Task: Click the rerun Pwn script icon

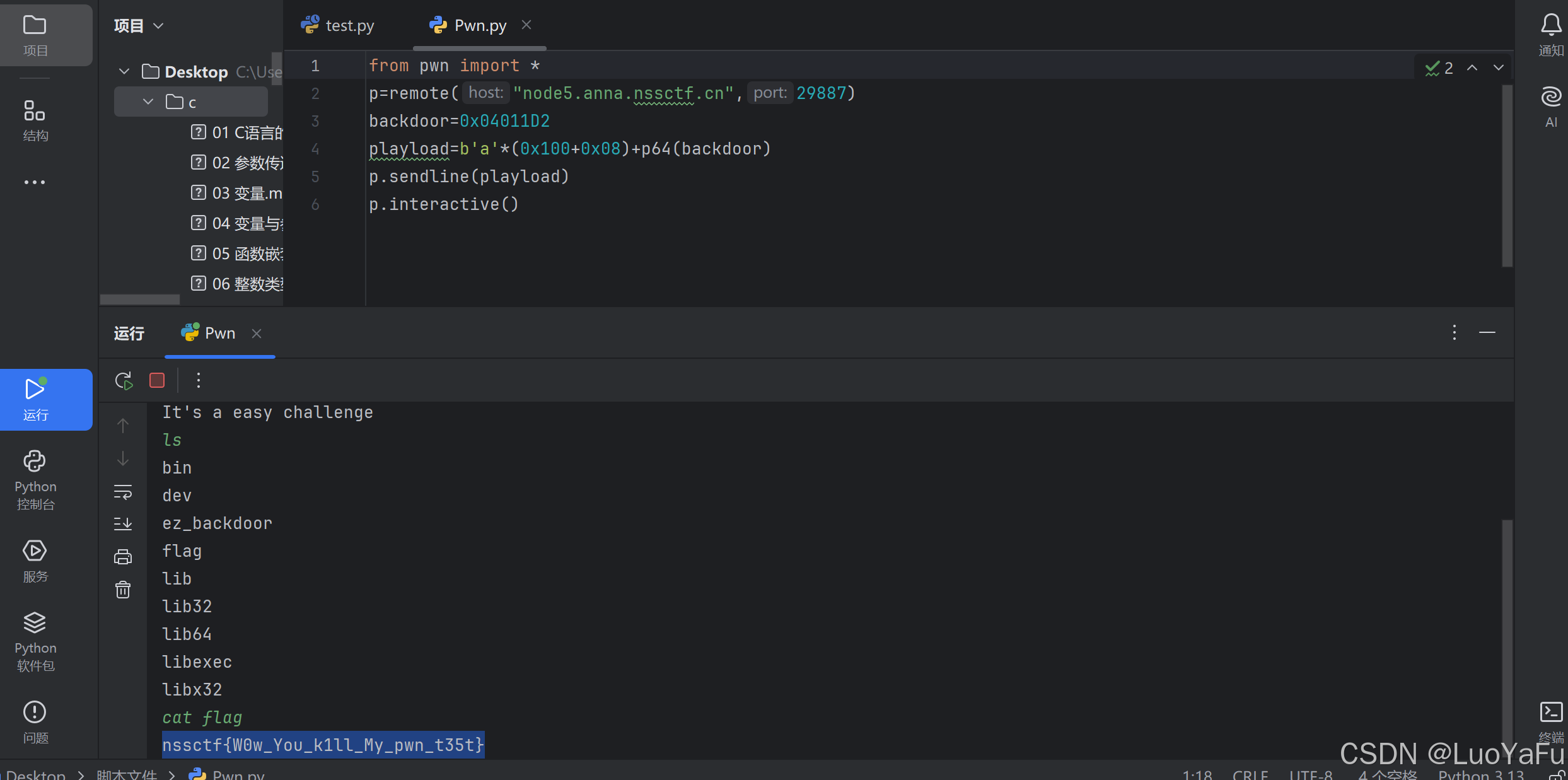Action: click(x=124, y=380)
